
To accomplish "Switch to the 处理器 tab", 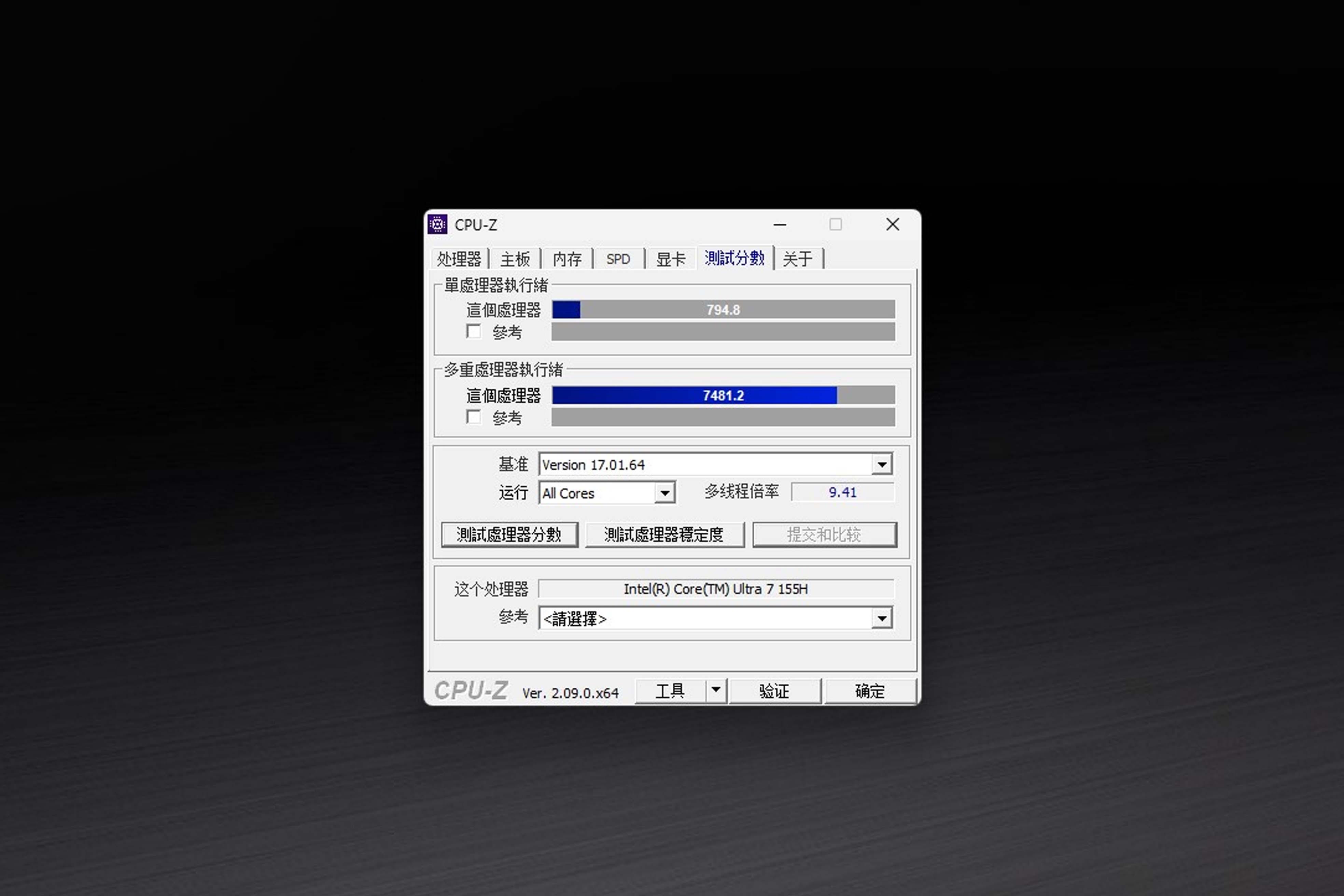I will point(459,259).
